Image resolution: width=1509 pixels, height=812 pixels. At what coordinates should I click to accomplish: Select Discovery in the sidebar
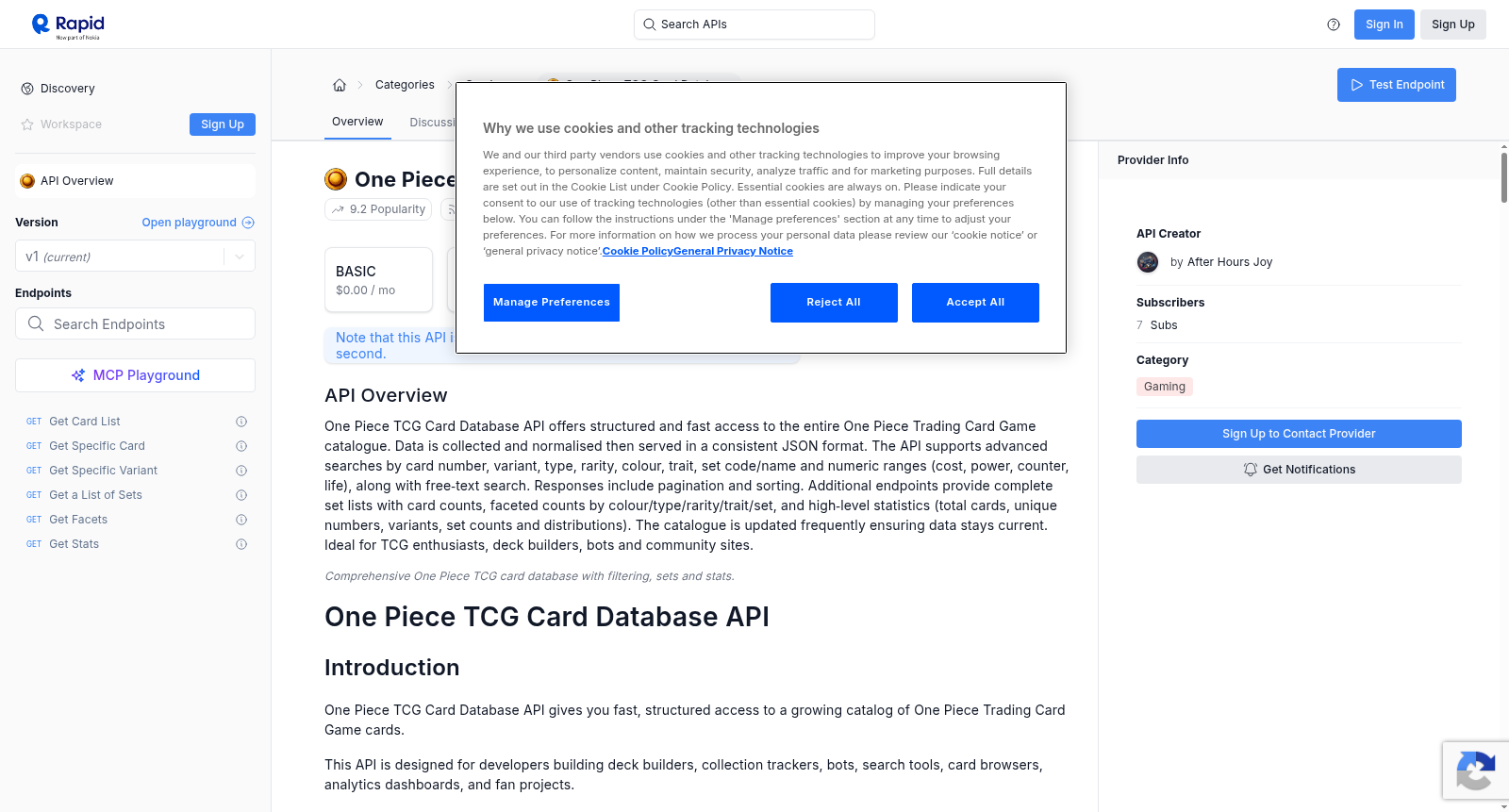click(68, 89)
